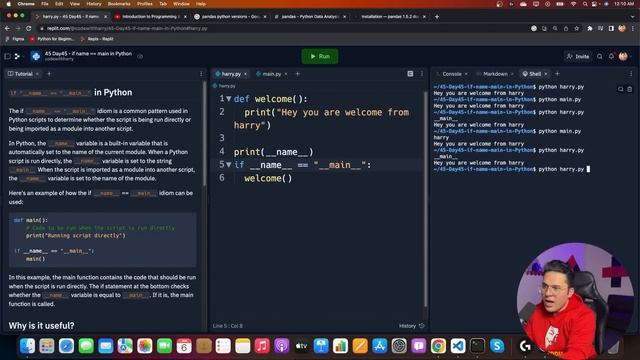Open the Tutorial pane options menu
This screenshot has width=640, height=360.
coord(201,74)
